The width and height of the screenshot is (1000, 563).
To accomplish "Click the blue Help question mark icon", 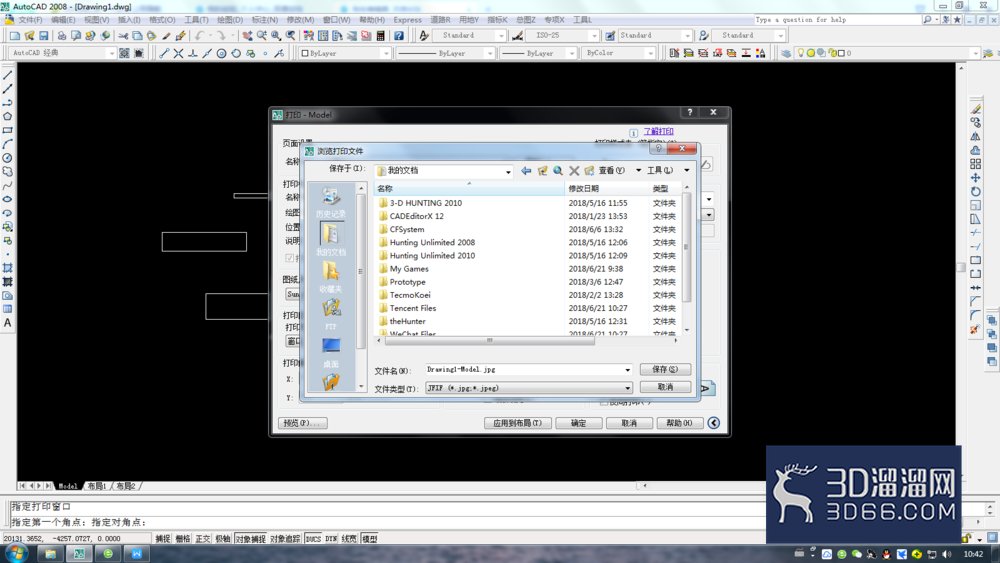I will 399,36.
